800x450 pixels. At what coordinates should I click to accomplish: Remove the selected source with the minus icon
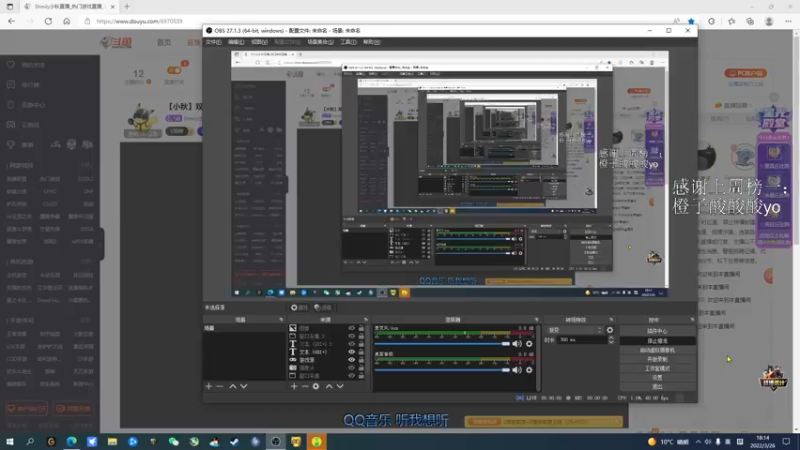point(305,386)
